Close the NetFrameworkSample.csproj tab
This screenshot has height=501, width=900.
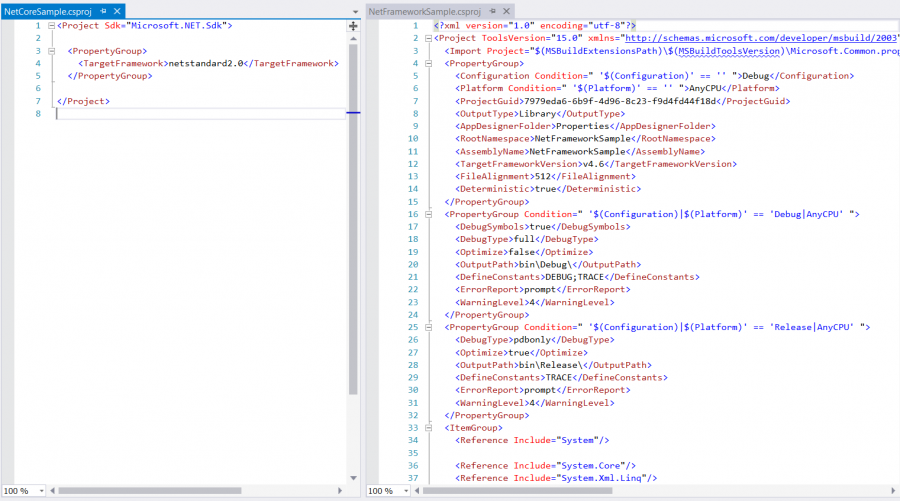point(507,10)
